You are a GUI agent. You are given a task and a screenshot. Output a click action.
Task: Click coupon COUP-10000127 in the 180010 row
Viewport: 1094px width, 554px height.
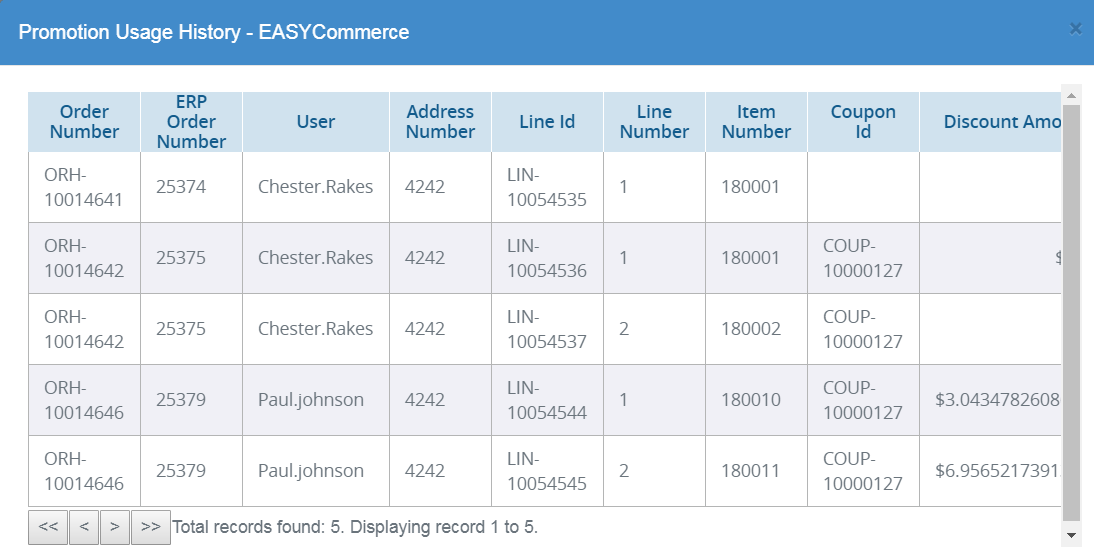pos(862,400)
